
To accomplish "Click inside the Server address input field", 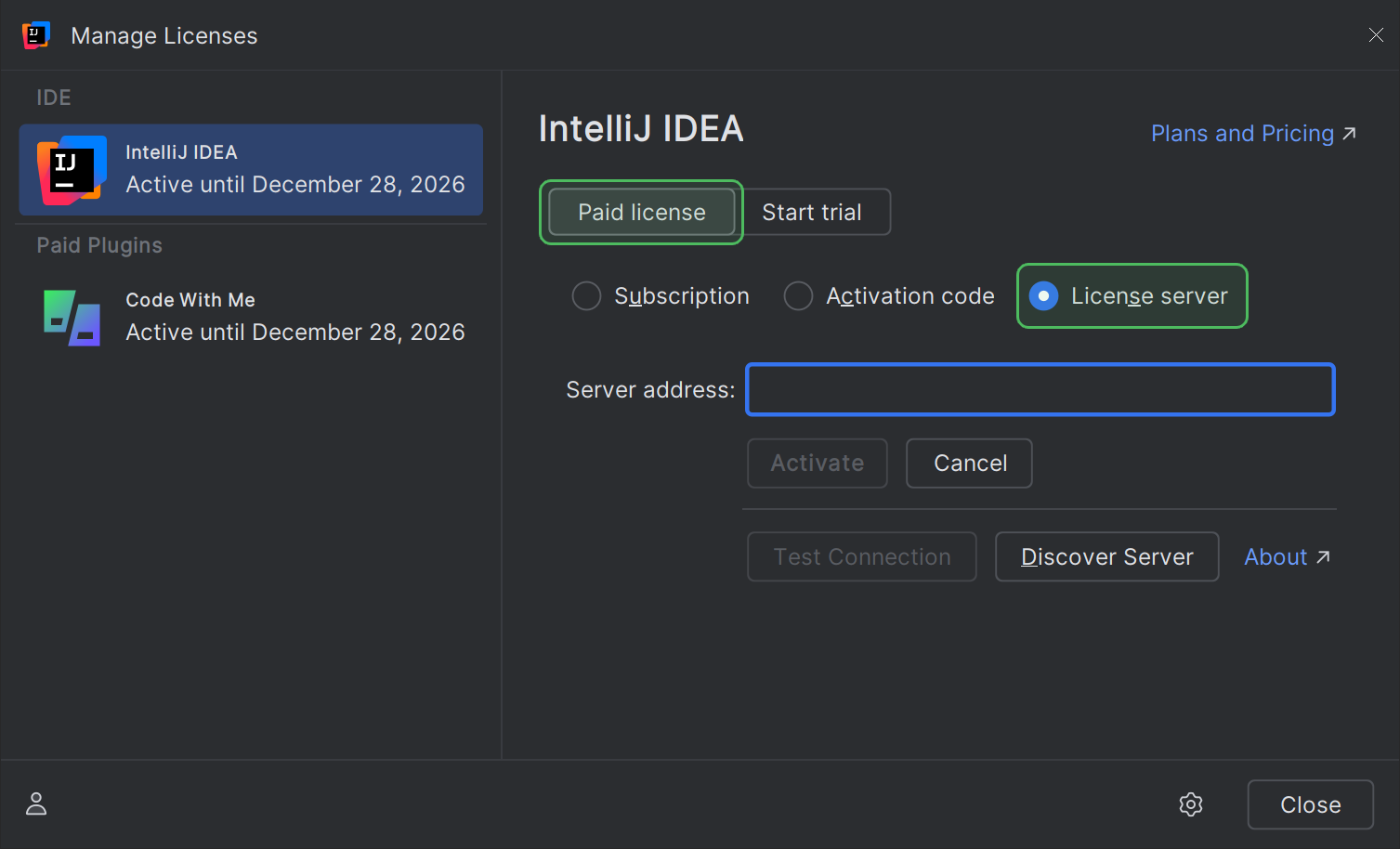I will (1039, 389).
